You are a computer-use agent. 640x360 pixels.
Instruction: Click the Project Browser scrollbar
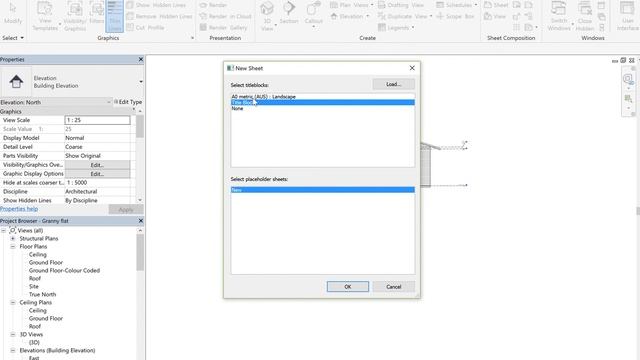click(x=140, y=252)
